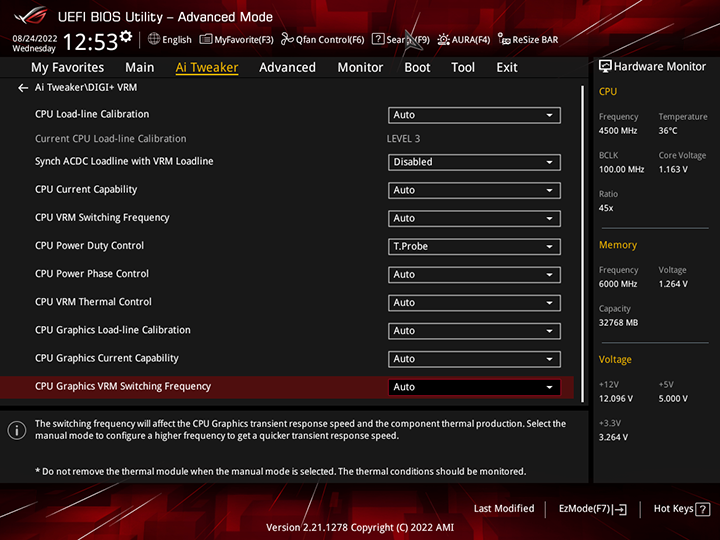The image size is (720, 540).
Task: Click the ReSize BAR icon
Action: [x=505, y=40]
